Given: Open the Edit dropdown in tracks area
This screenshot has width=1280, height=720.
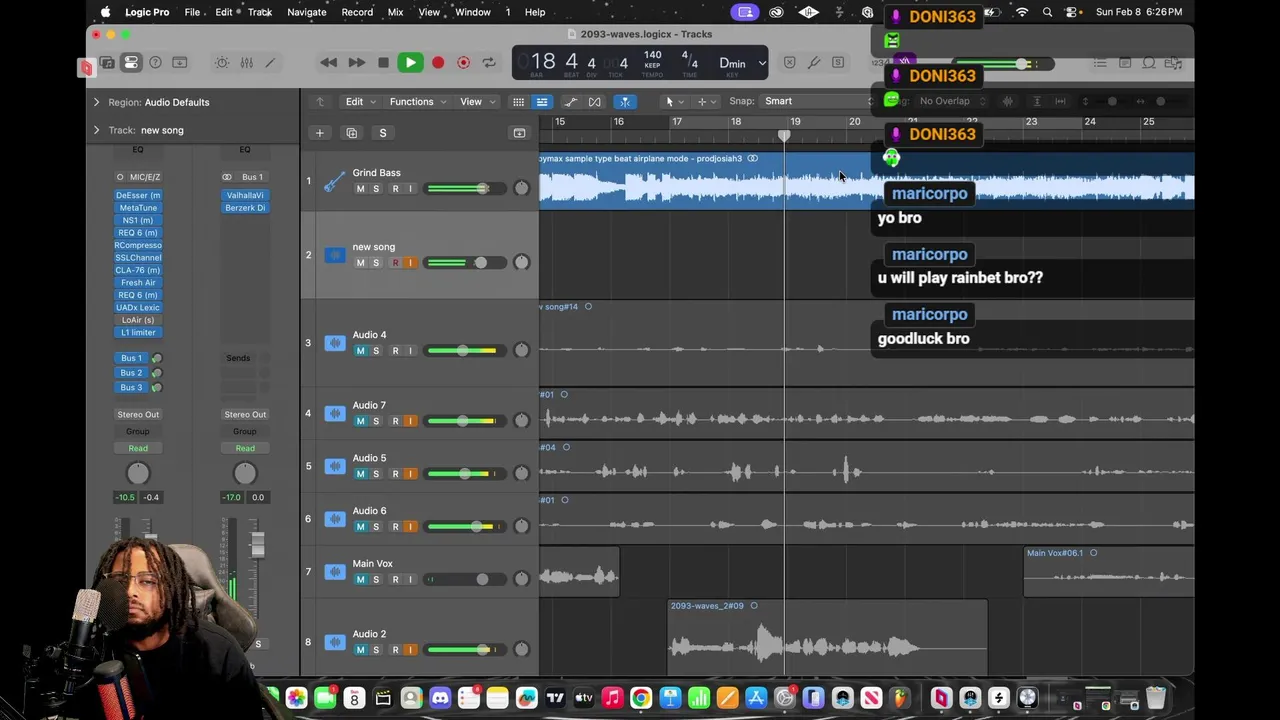Looking at the screenshot, I should tap(359, 101).
